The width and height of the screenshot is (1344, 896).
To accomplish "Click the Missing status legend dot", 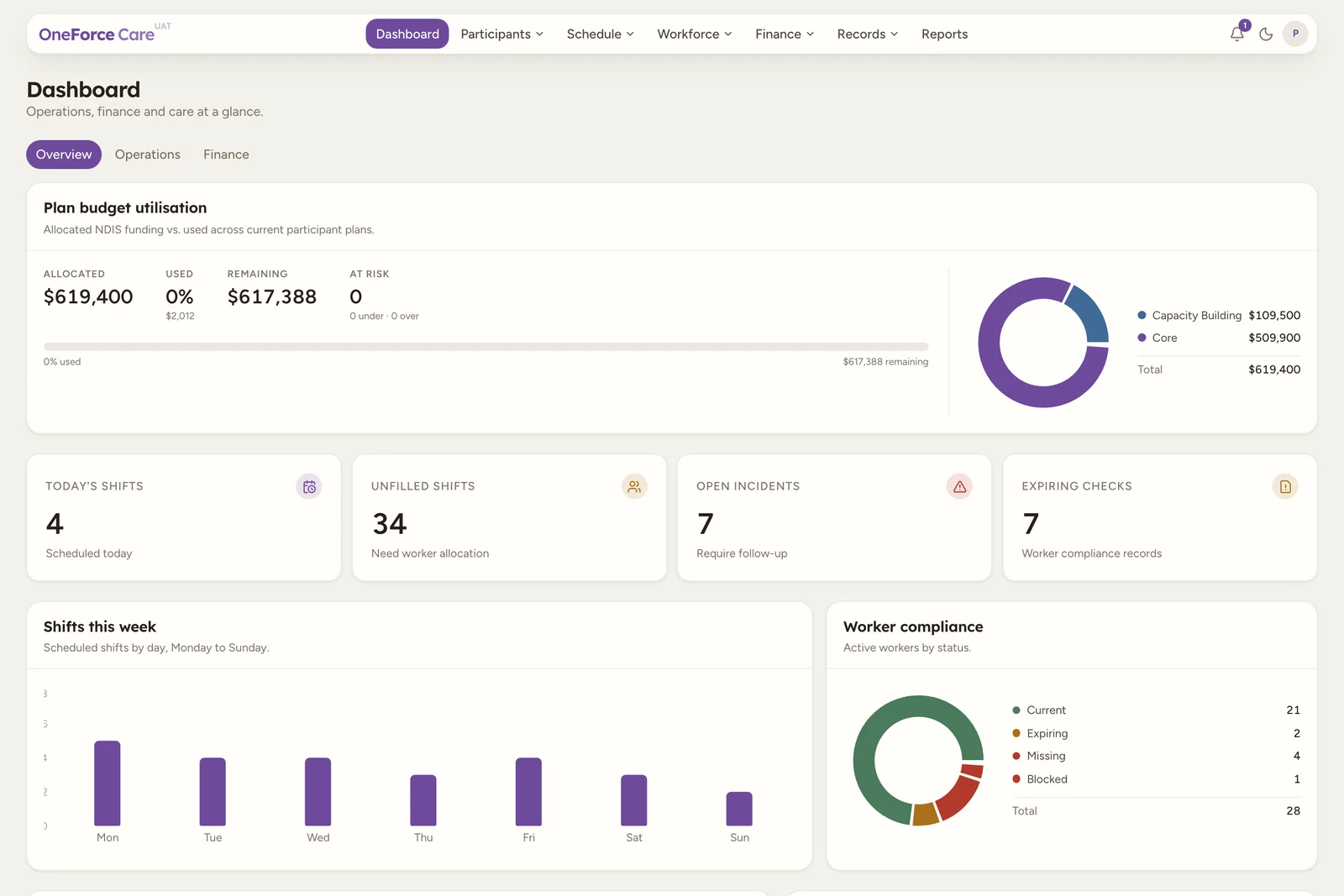I will tap(1016, 756).
